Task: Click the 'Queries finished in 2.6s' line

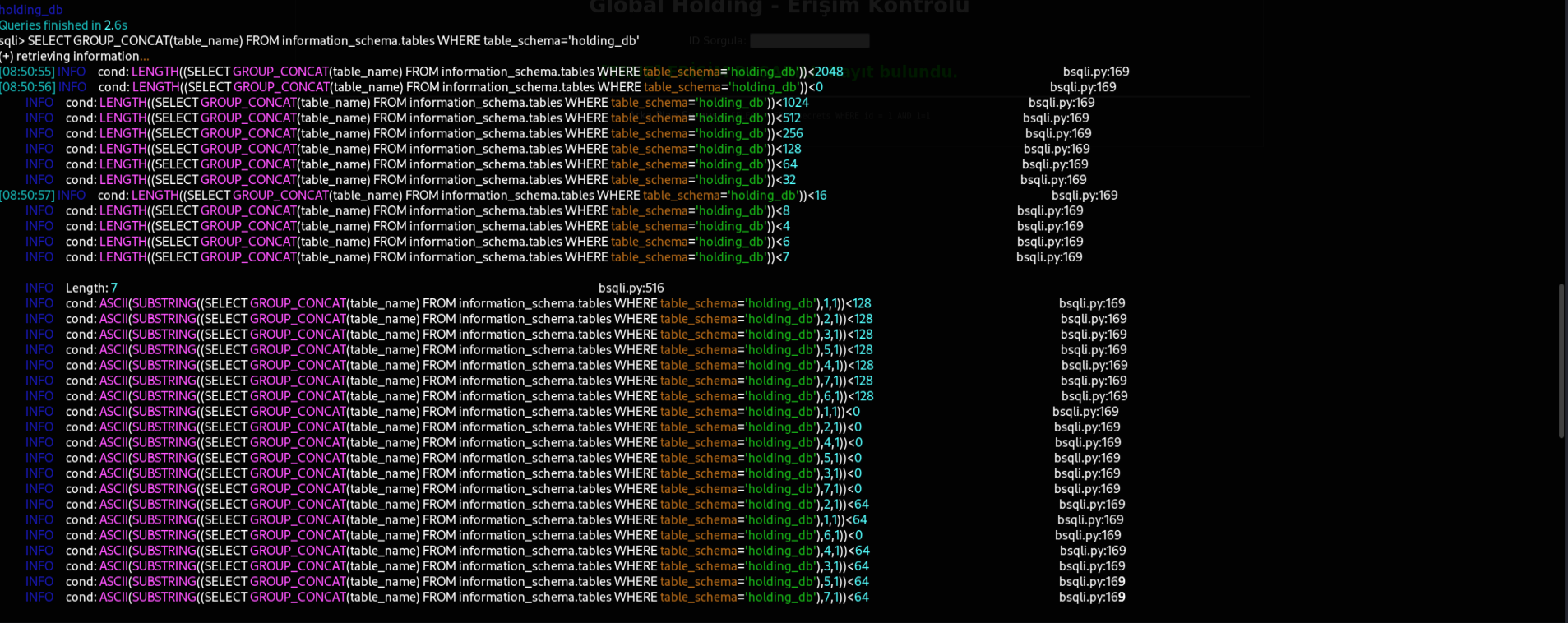Action: click(63, 25)
